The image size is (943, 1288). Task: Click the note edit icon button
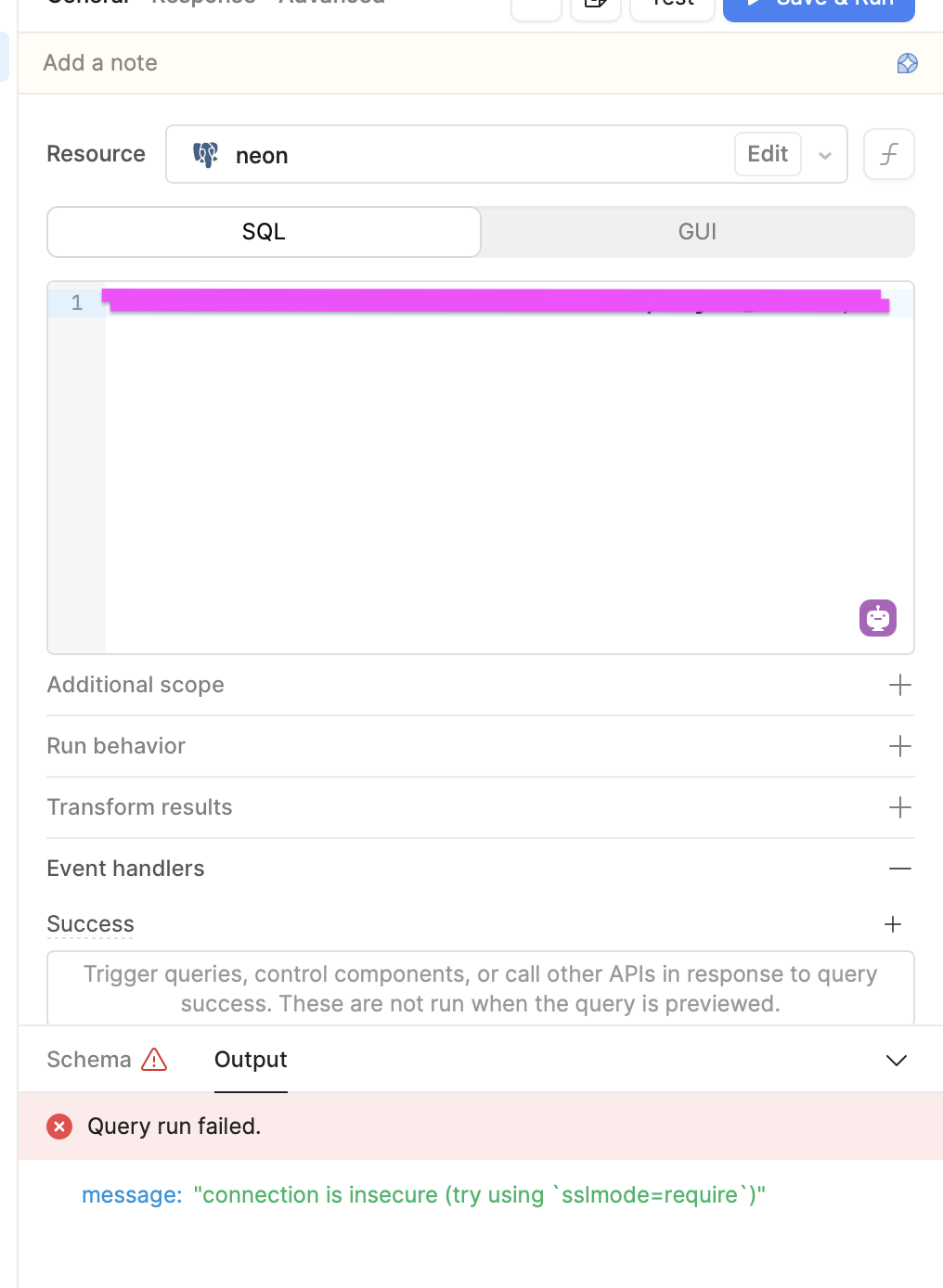tap(595, 5)
